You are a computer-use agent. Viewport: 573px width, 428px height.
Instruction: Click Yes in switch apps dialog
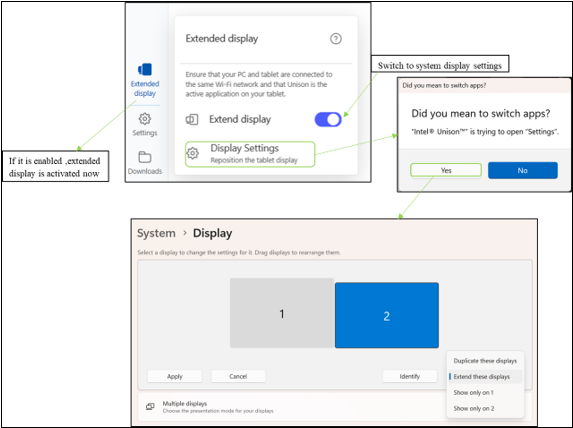[x=446, y=170]
